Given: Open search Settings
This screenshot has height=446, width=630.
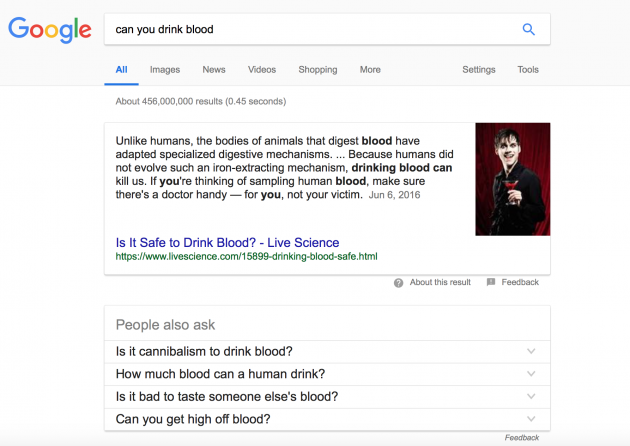Looking at the screenshot, I should tap(479, 70).
